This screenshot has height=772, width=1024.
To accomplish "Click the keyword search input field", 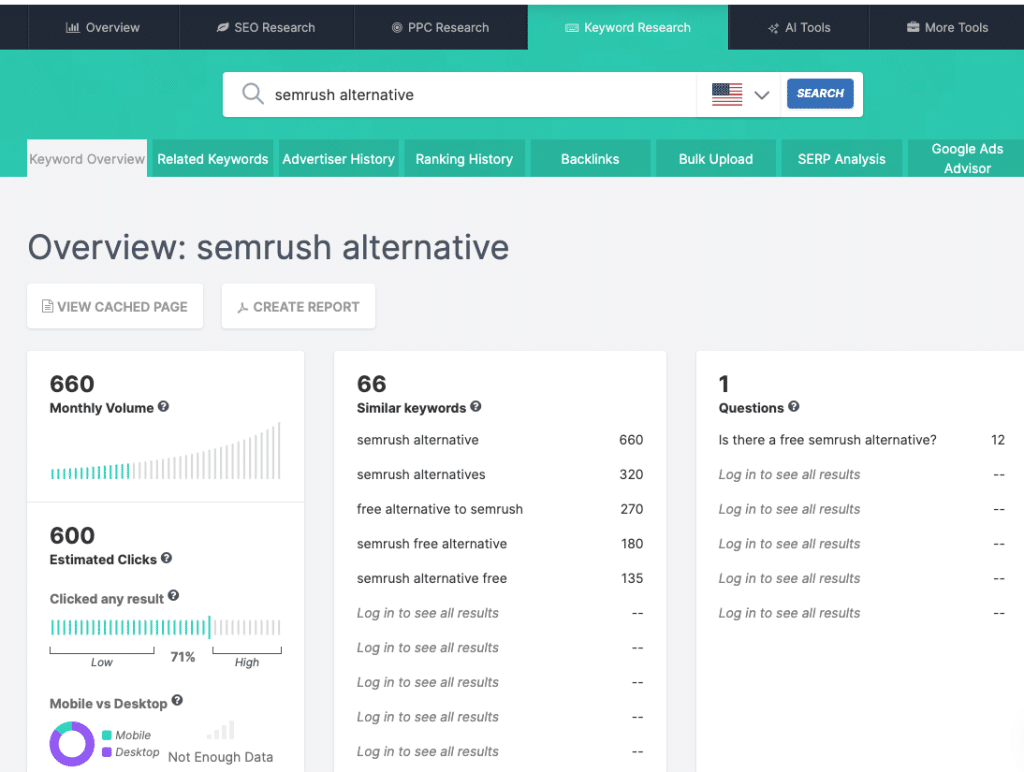I will (x=450, y=94).
